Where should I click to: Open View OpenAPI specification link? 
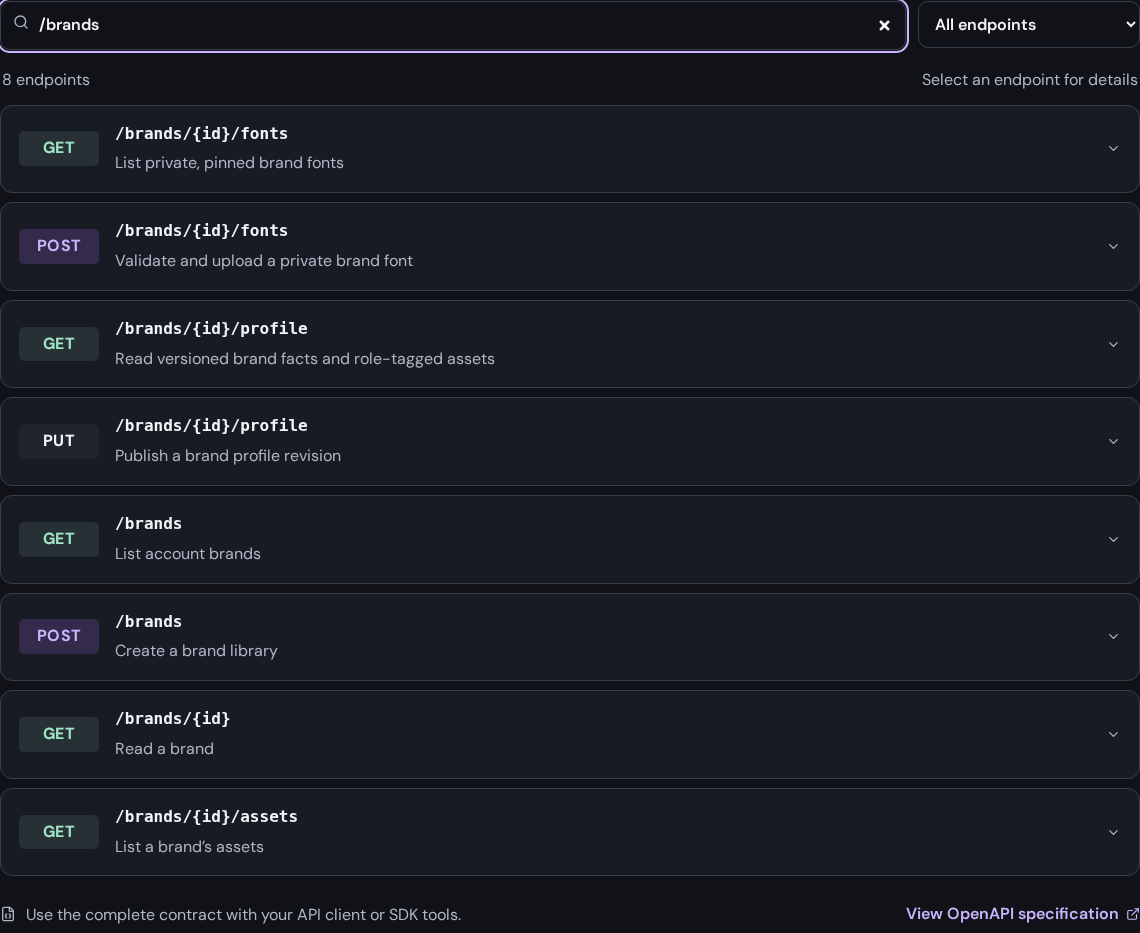click(1011, 914)
